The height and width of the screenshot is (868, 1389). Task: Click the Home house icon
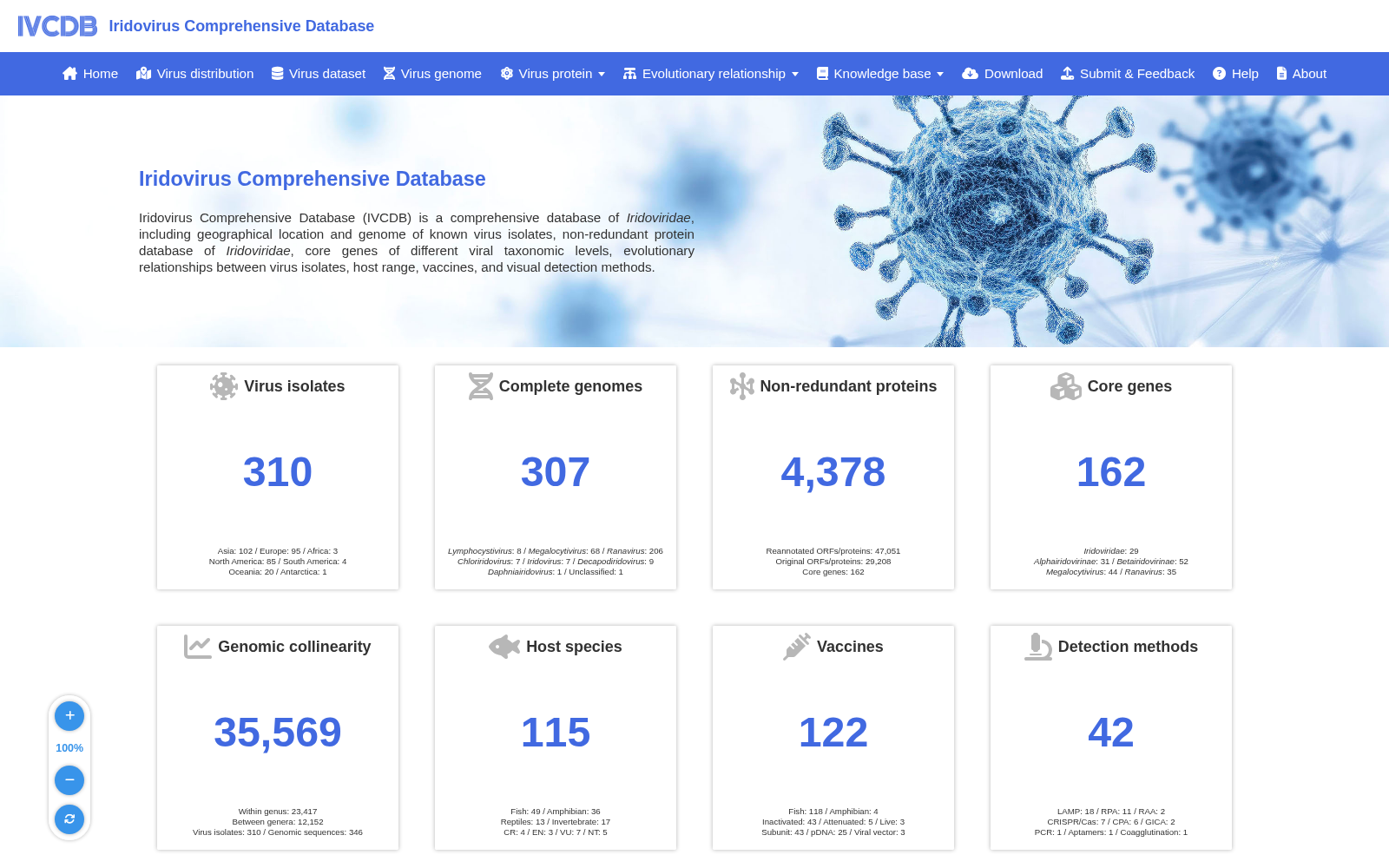(70, 74)
